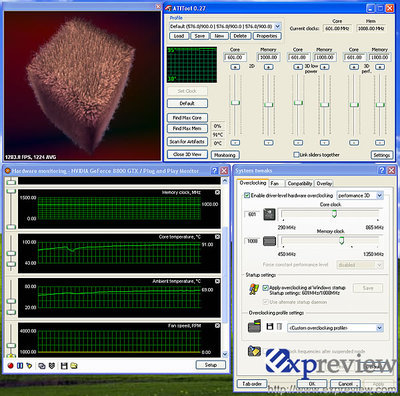The width and height of the screenshot is (400, 396).
Task: Switch to the Overlay tab
Action: 324,183
